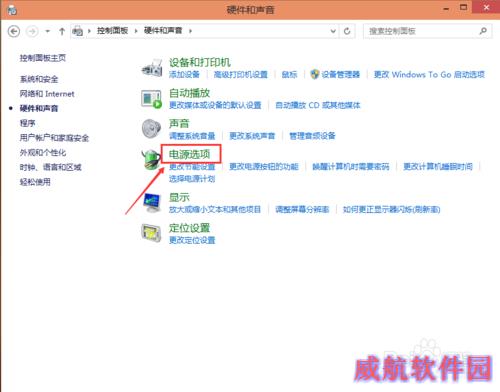Screen dimensions: 500x392
Task: Click the Back navigation arrow
Action: [x=14, y=31]
